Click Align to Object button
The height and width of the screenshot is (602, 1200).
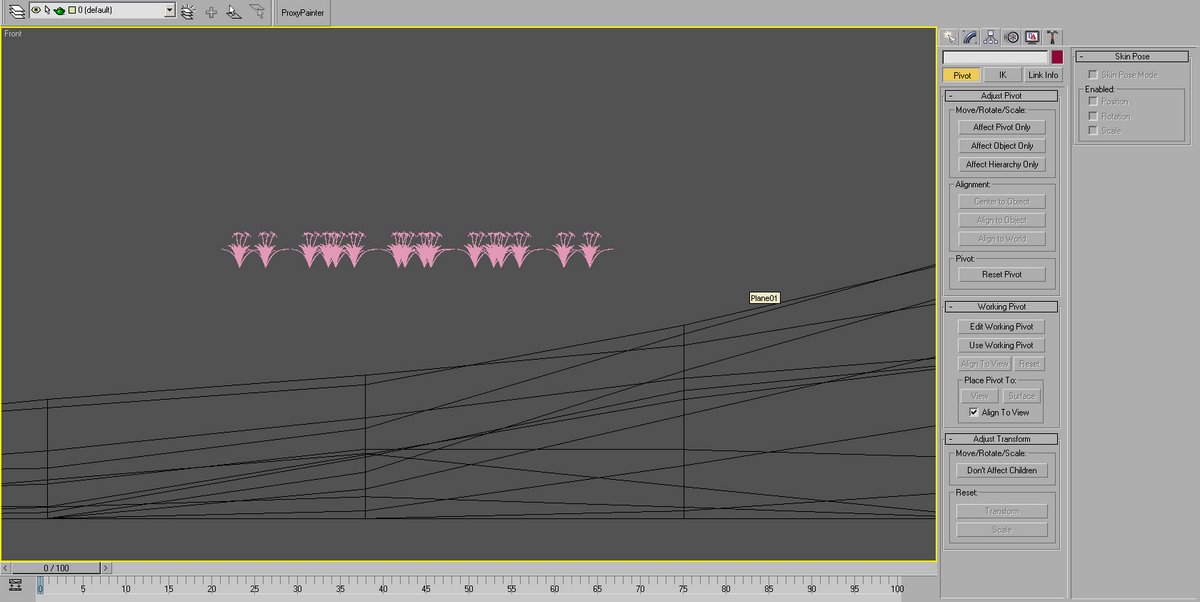[1002, 220]
